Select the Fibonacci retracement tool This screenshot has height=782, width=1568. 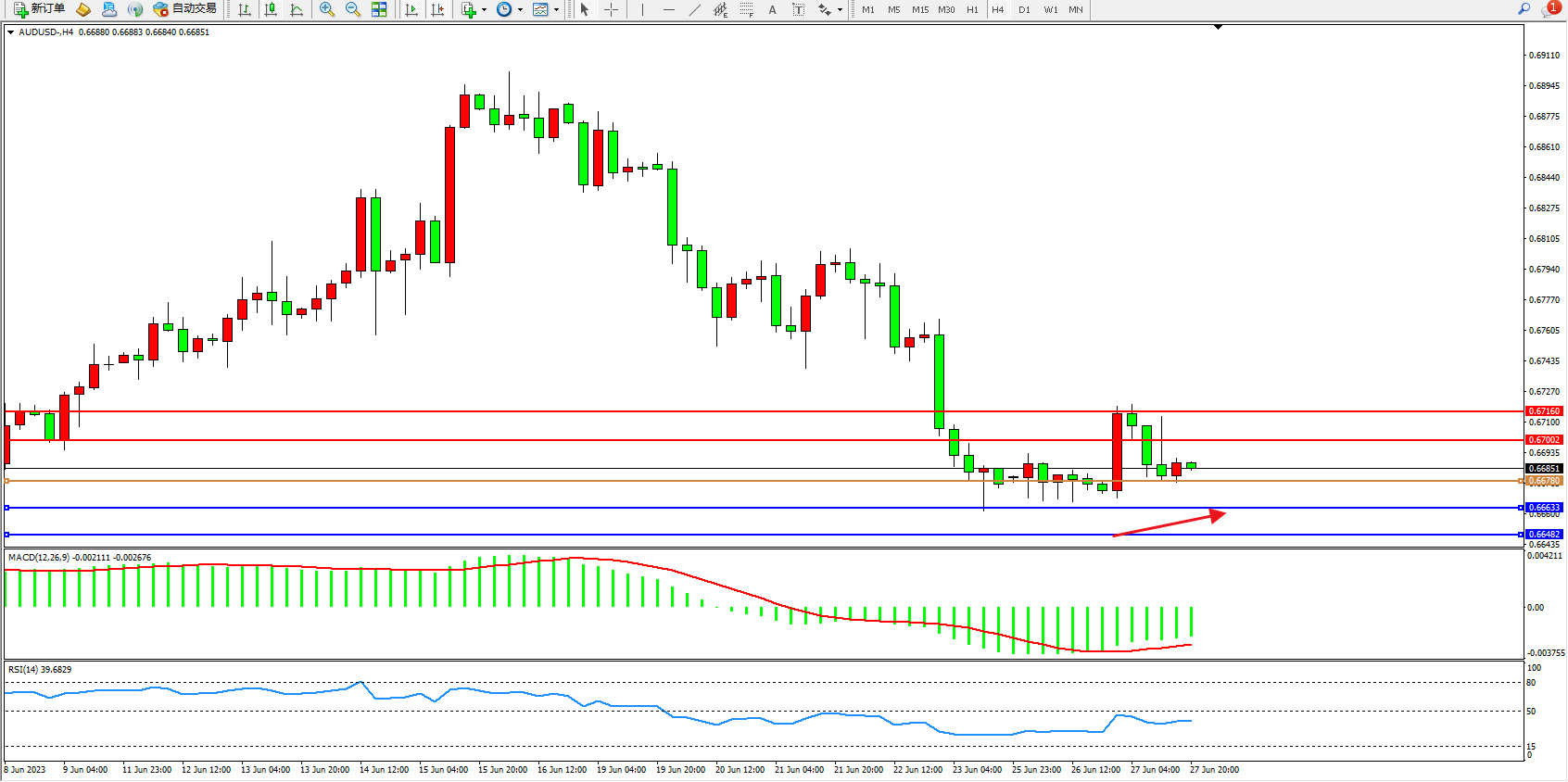pyautogui.click(x=746, y=9)
